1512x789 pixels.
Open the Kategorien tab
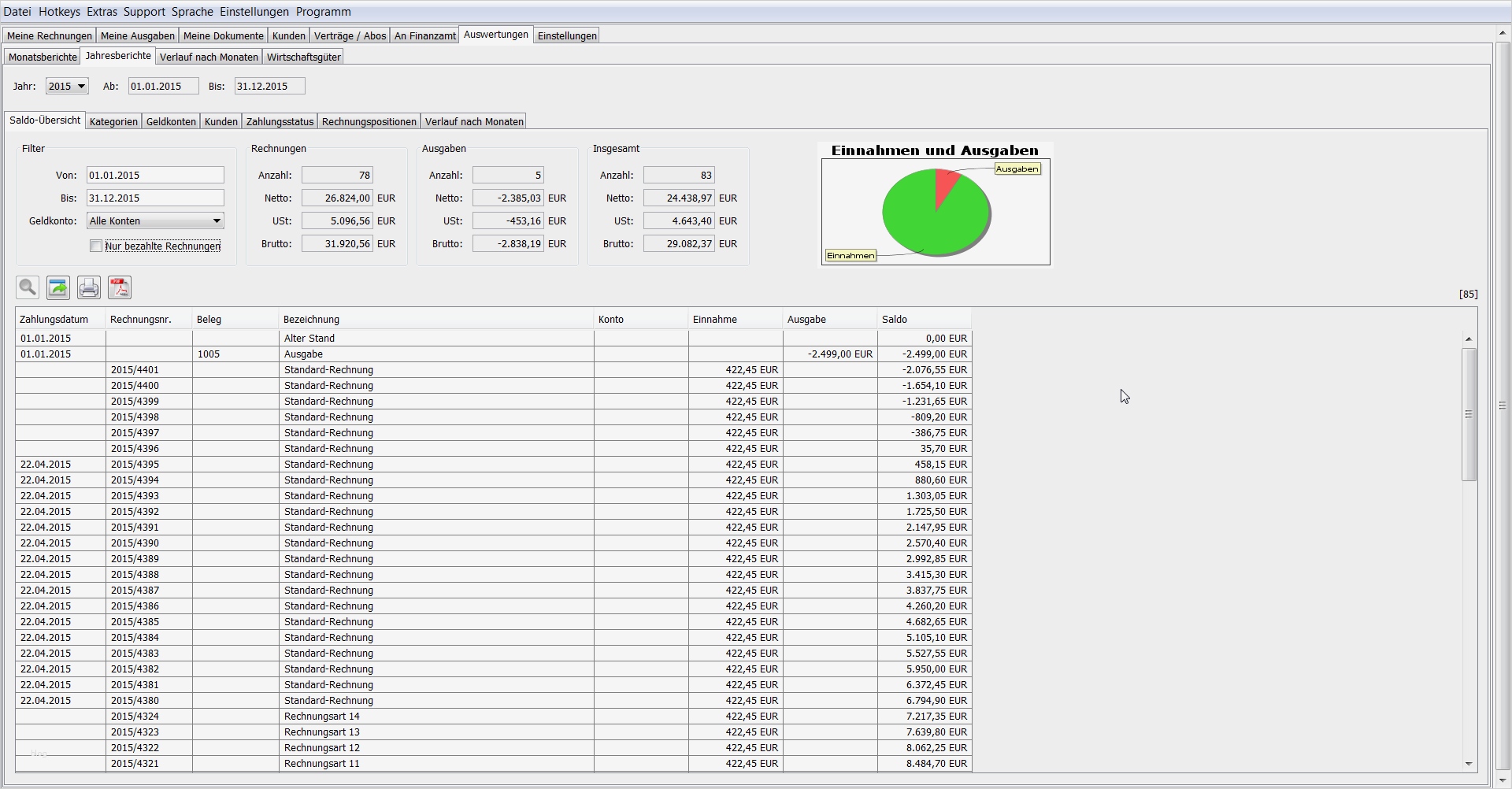[113, 122]
